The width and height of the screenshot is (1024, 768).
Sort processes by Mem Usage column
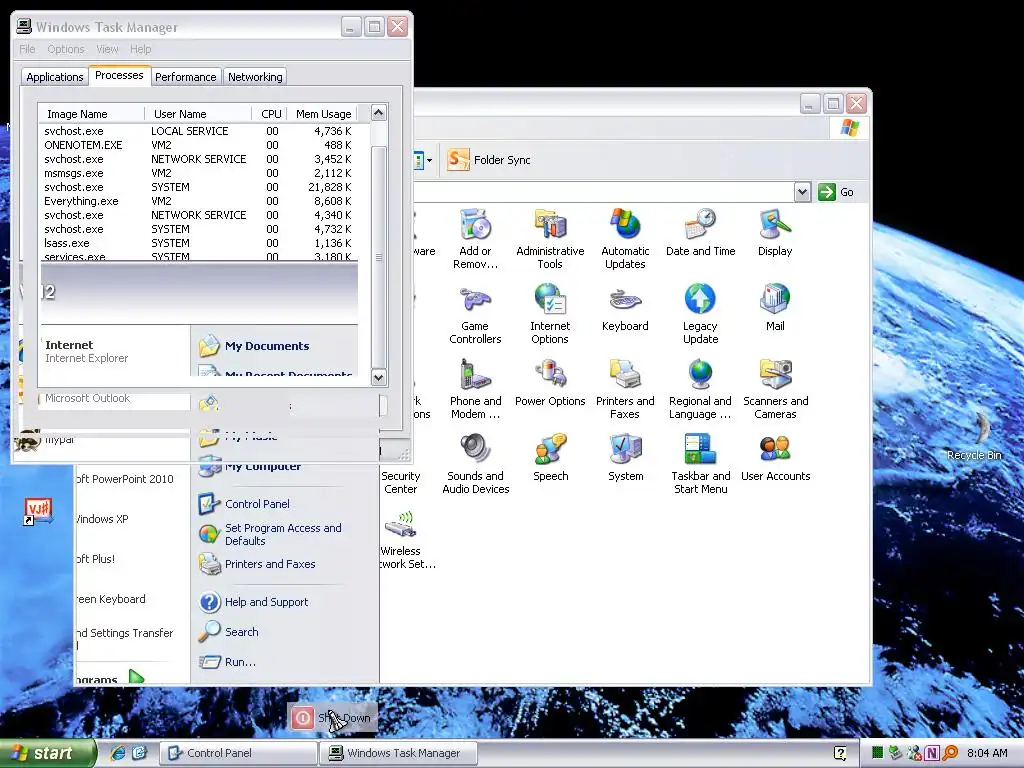pos(323,114)
